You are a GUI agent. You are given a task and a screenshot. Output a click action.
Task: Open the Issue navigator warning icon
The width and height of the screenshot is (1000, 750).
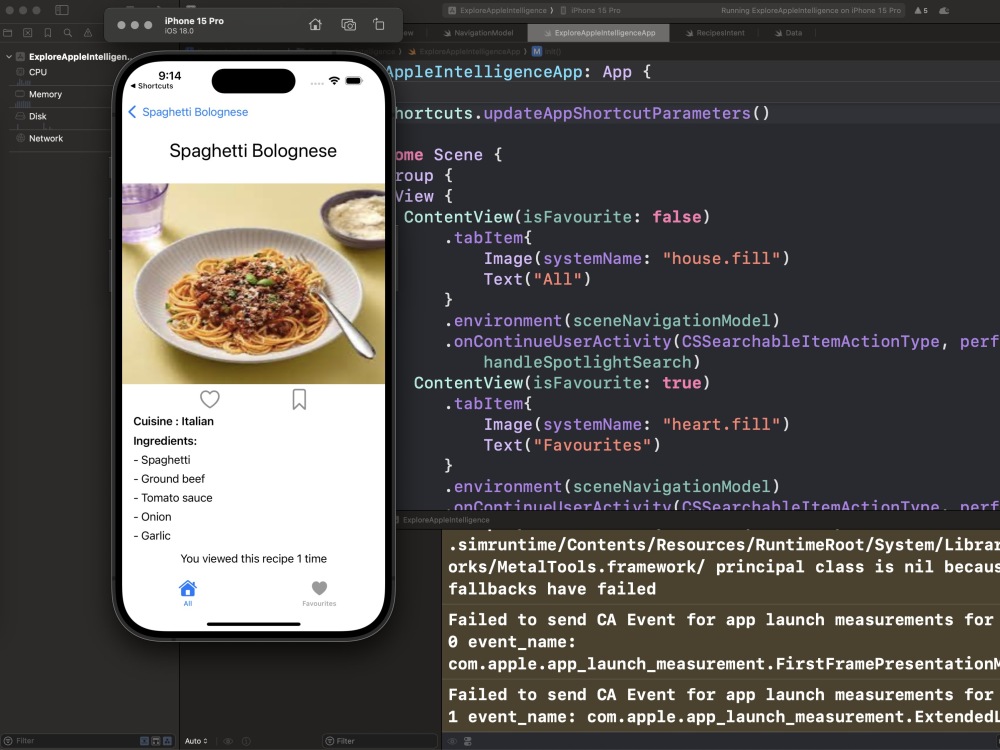click(x=88, y=33)
